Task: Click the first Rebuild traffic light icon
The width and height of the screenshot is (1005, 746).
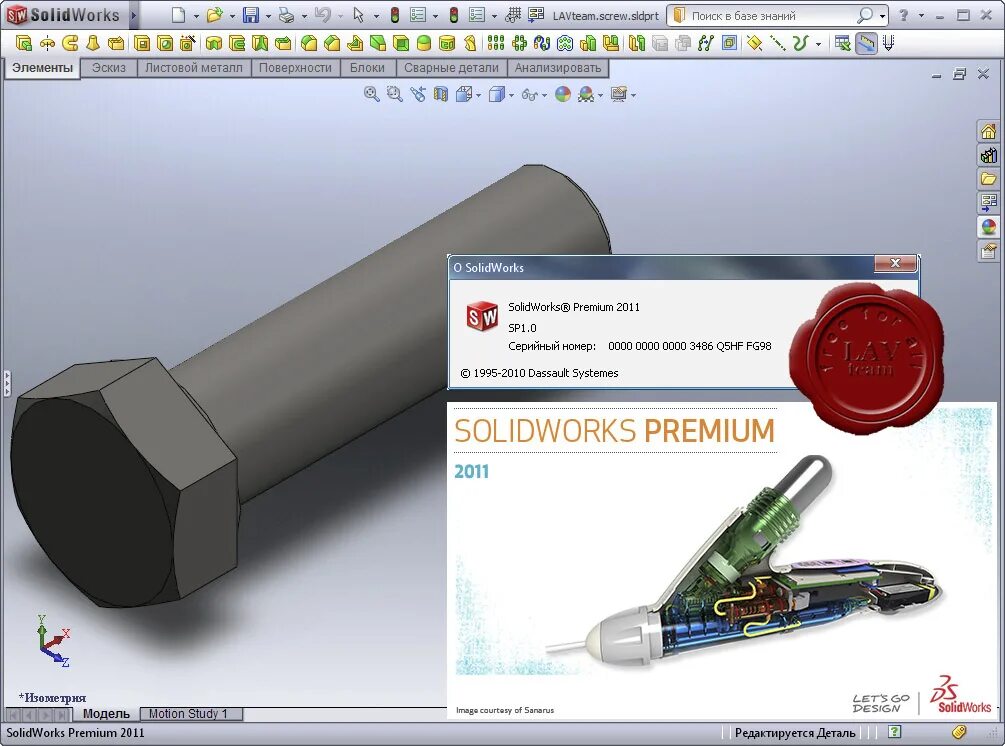Action: 395,15
